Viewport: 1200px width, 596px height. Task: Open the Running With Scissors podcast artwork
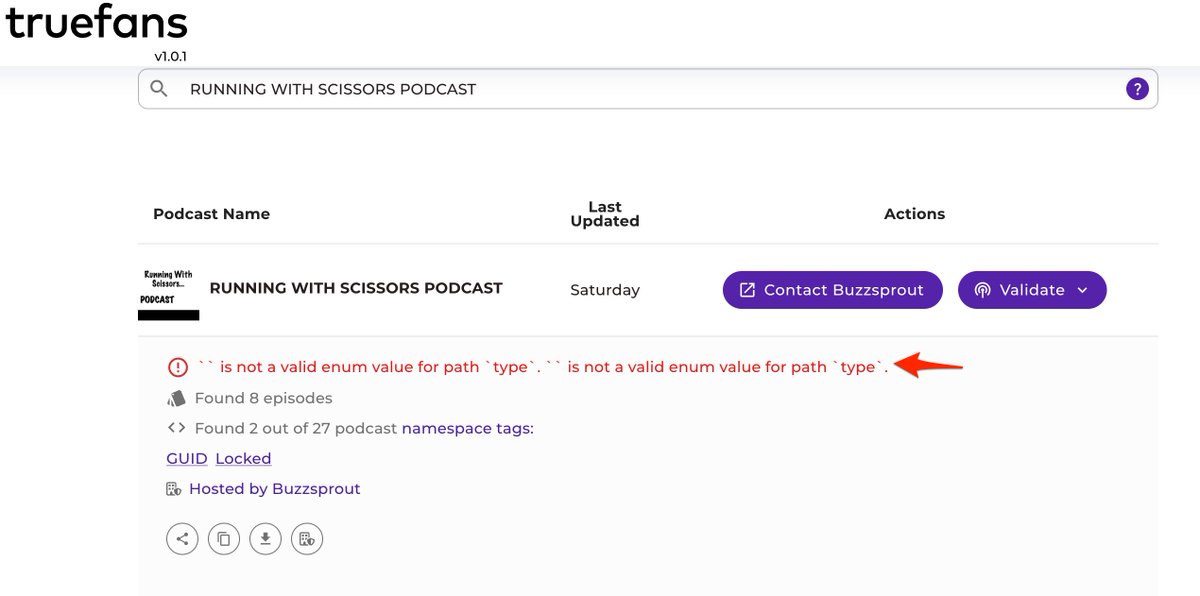pyautogui.click(x=168, y=293)
